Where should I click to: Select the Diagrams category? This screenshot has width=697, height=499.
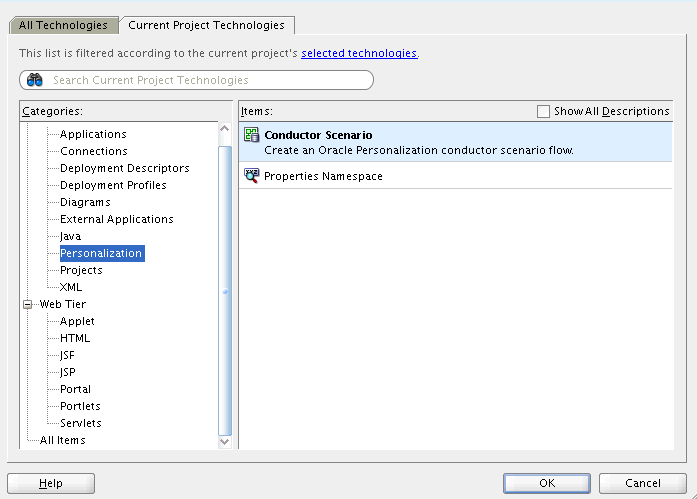(x=85, y=202)
